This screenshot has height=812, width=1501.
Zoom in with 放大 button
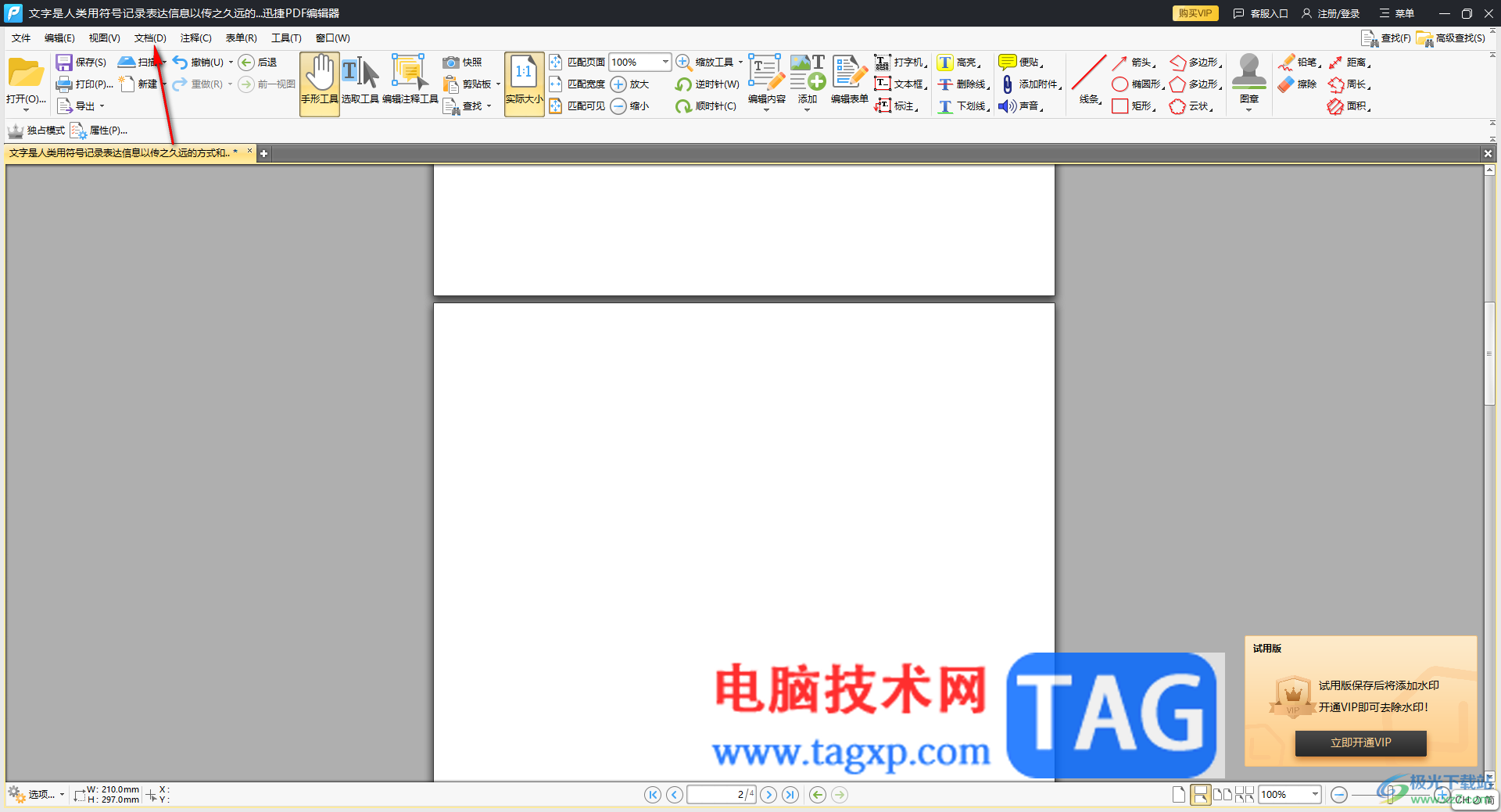[x=630, y=84]
